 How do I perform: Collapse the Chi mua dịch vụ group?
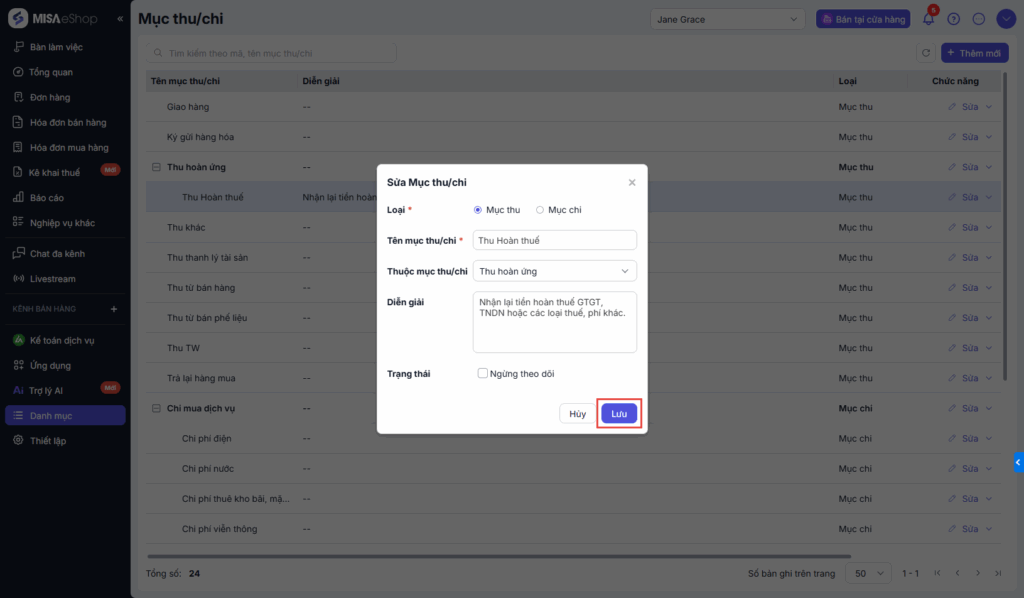(156, 408)
